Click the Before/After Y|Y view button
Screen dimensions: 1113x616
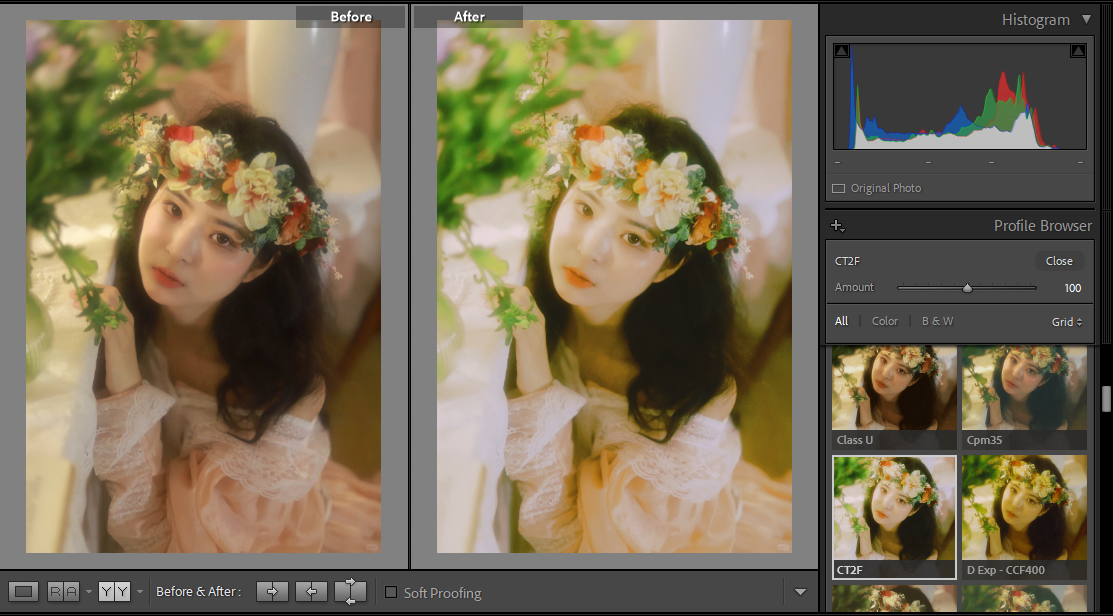(114, 592)
